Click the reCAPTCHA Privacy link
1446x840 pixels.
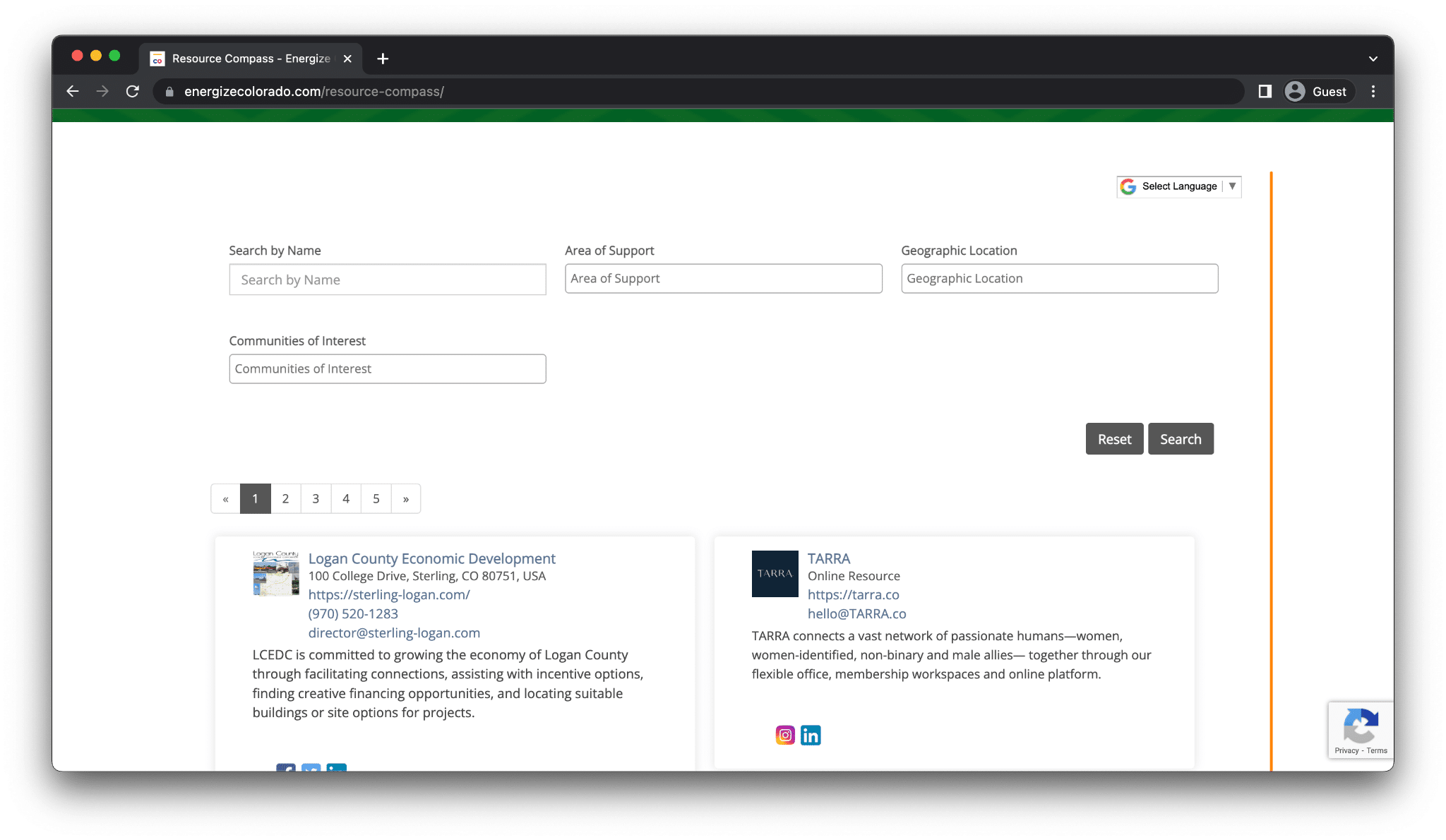point(1346,751)
